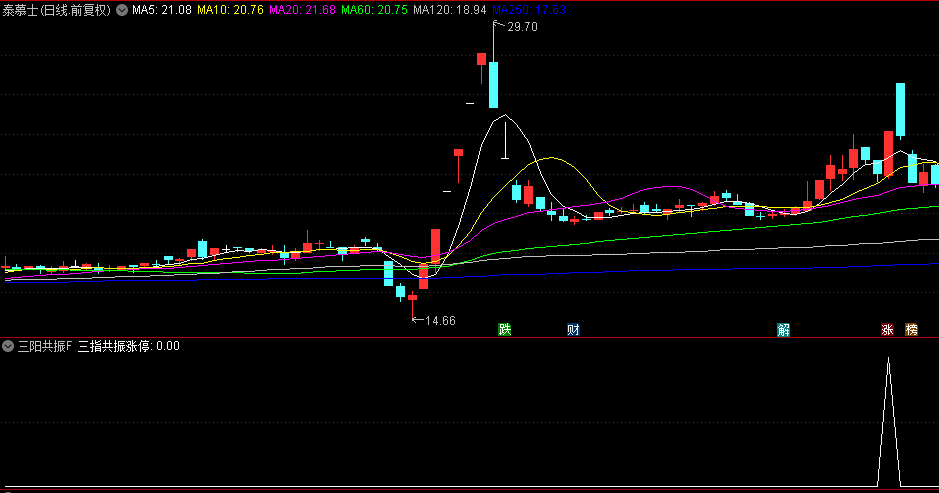The width and height of the screenshot is (939, 493).
Task: Select the MA5: 21.08 label
Action: [162, 10]
